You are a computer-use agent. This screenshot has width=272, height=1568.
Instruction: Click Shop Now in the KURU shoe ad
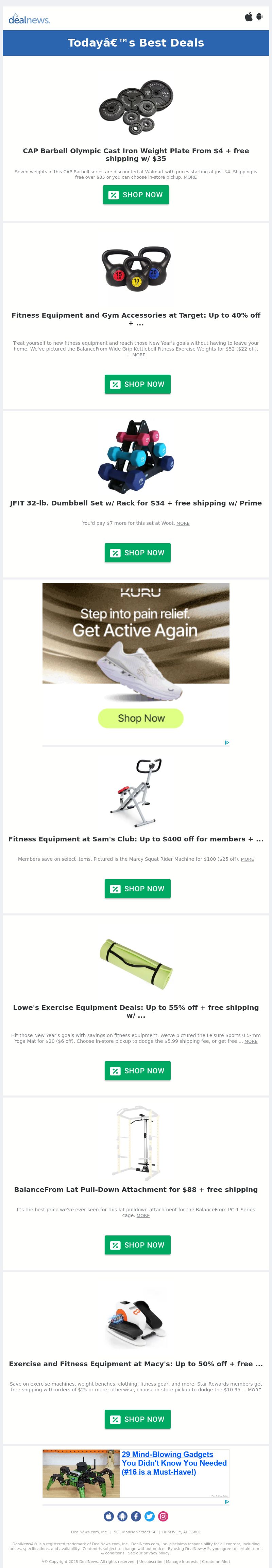pyautogui.click(x=141, y=718)
